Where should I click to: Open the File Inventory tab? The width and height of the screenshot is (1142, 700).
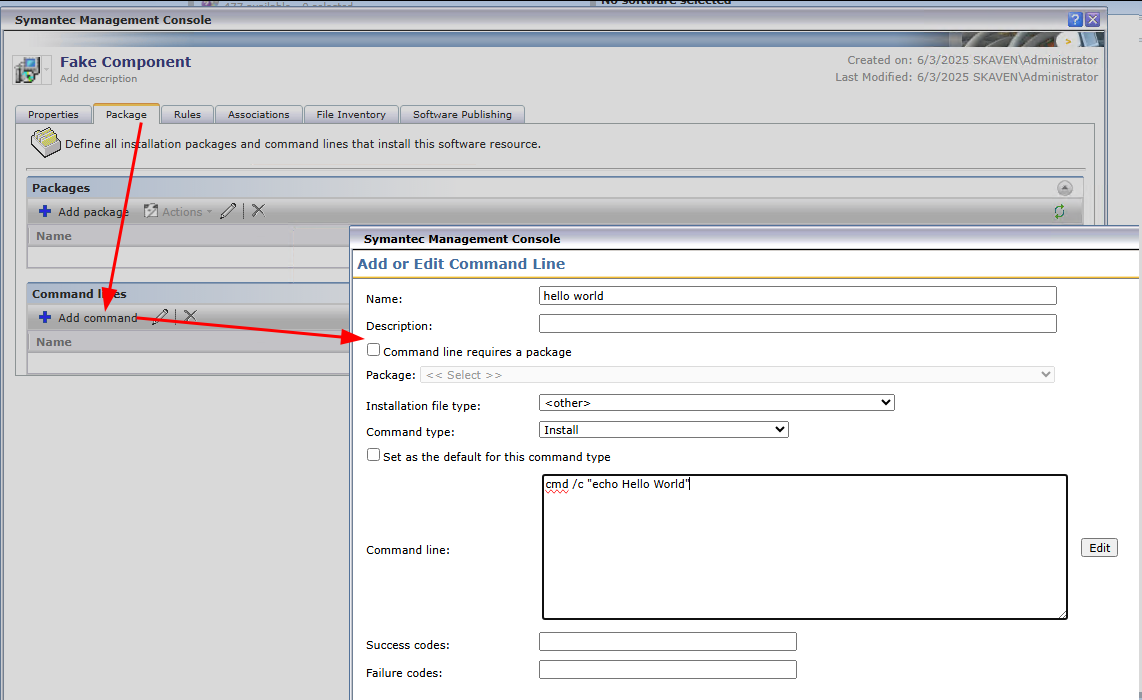351,115
